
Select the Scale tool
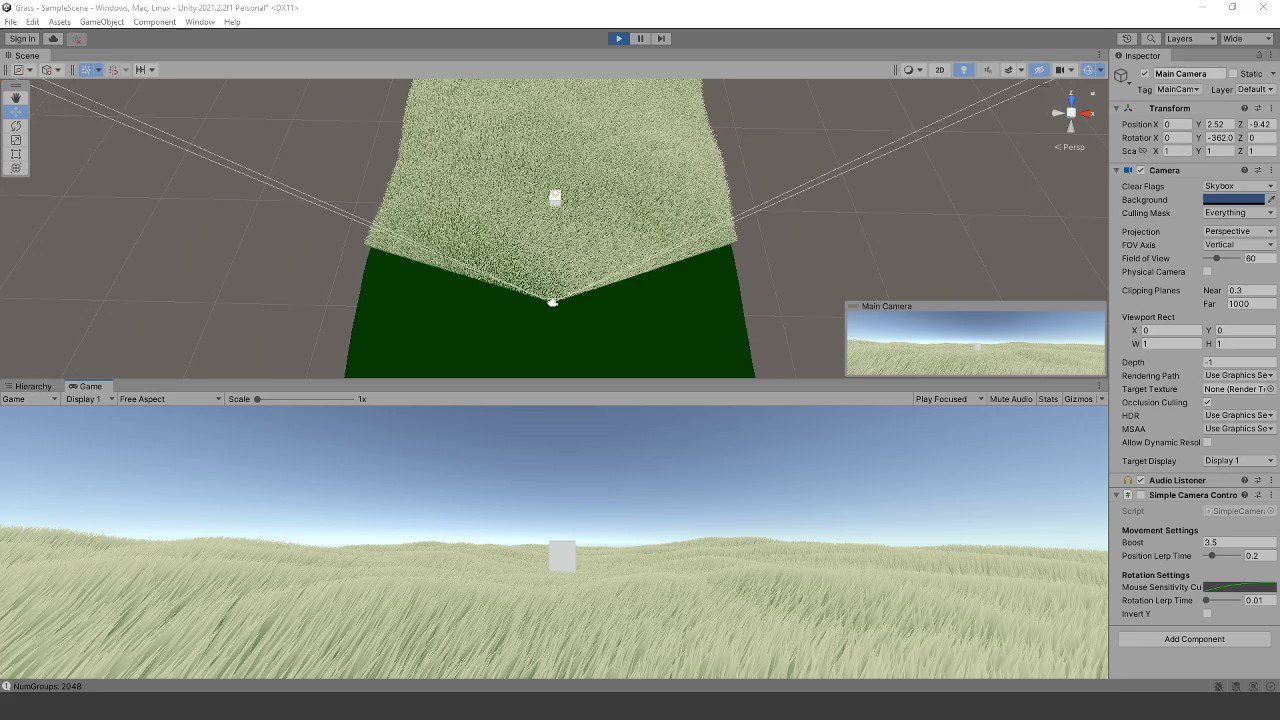[x=15, y=140]
